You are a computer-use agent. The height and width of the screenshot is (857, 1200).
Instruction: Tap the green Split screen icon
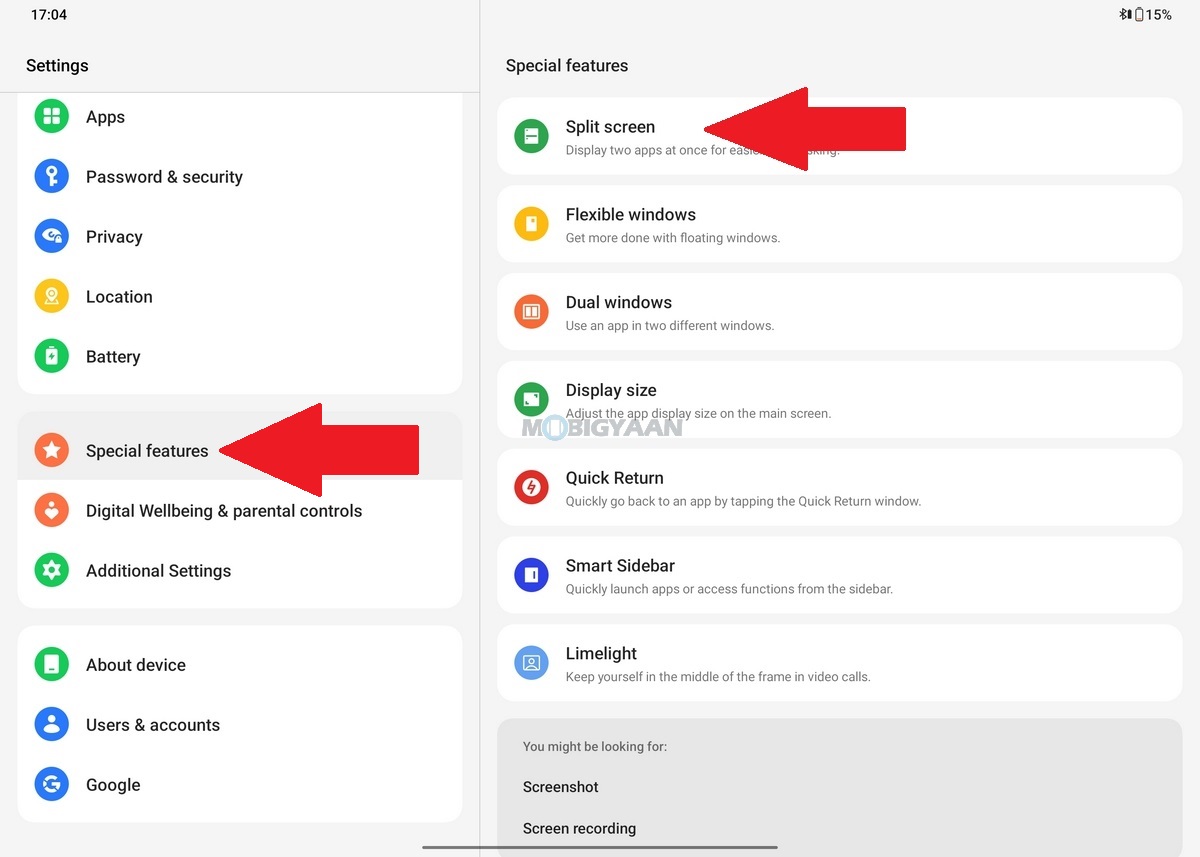(531, 136)
